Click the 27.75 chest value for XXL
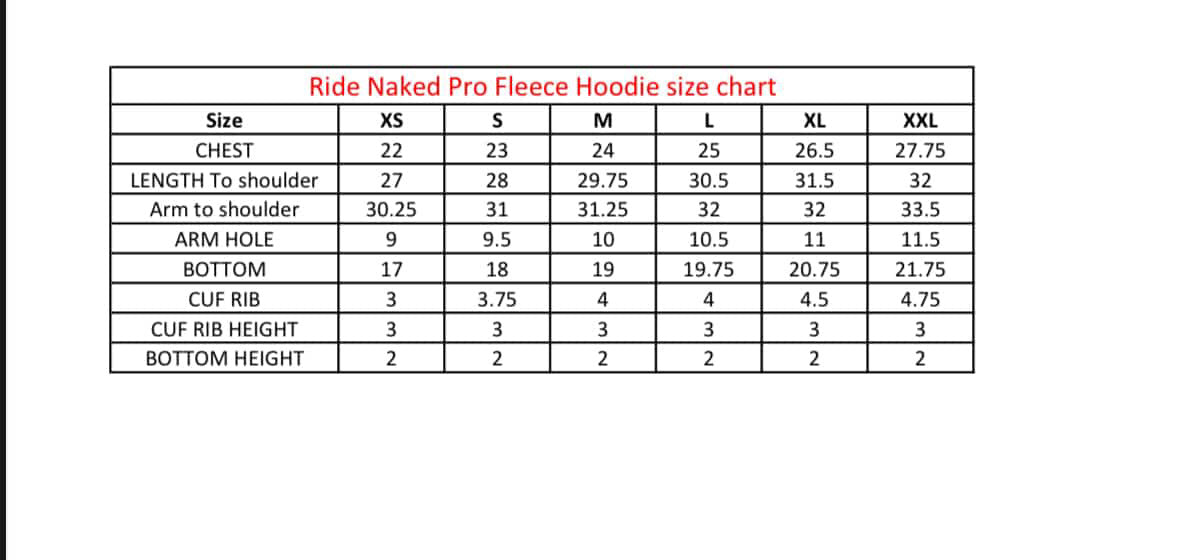The height and width of the screenshot is (560, 1179). [920, 151]
